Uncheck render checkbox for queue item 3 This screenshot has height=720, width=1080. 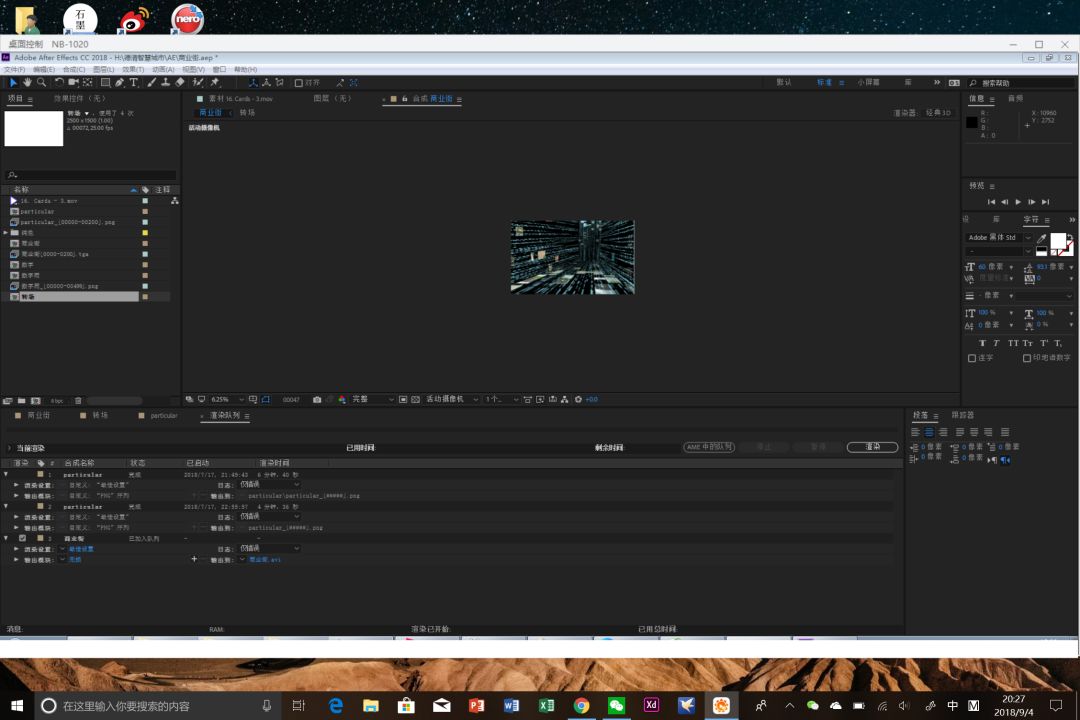(23, 538)
